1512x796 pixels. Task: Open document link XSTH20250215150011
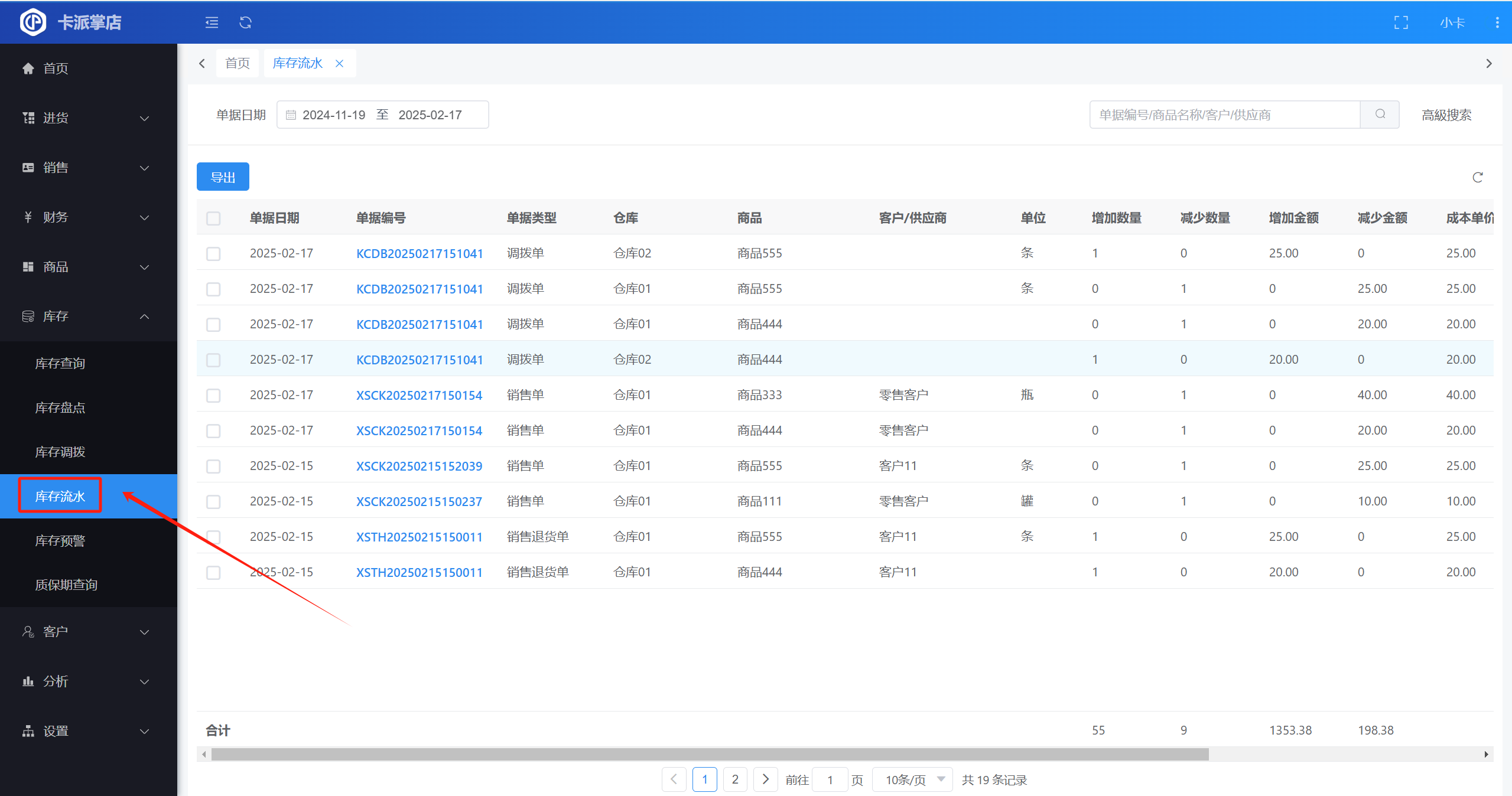[419, 537]
